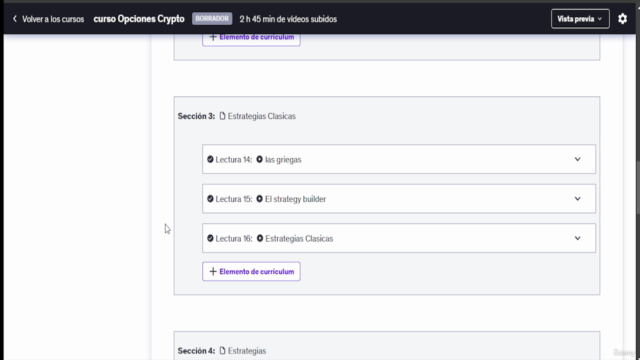Screen dimensions: 640x360
Task: Click document icon next to Sección 3 title
Action: 222,116
